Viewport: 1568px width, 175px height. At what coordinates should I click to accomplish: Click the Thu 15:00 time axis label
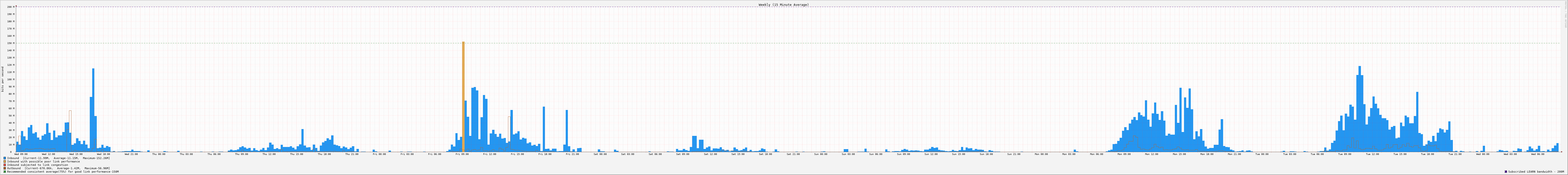(x=296, y=154)
